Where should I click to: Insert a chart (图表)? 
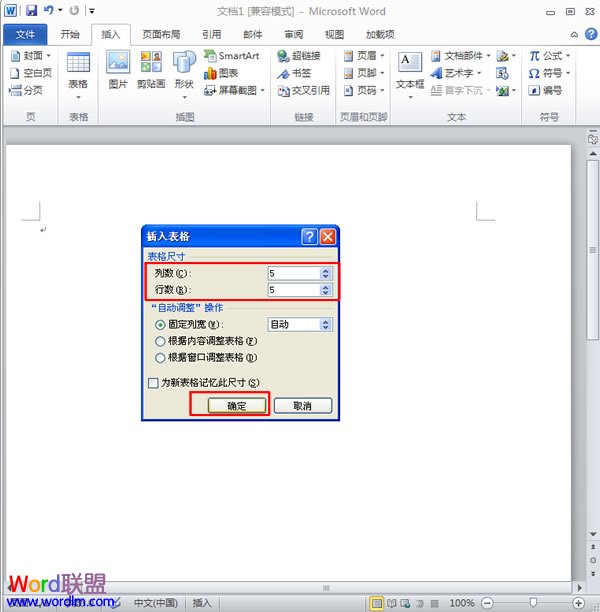click(221, 73)
